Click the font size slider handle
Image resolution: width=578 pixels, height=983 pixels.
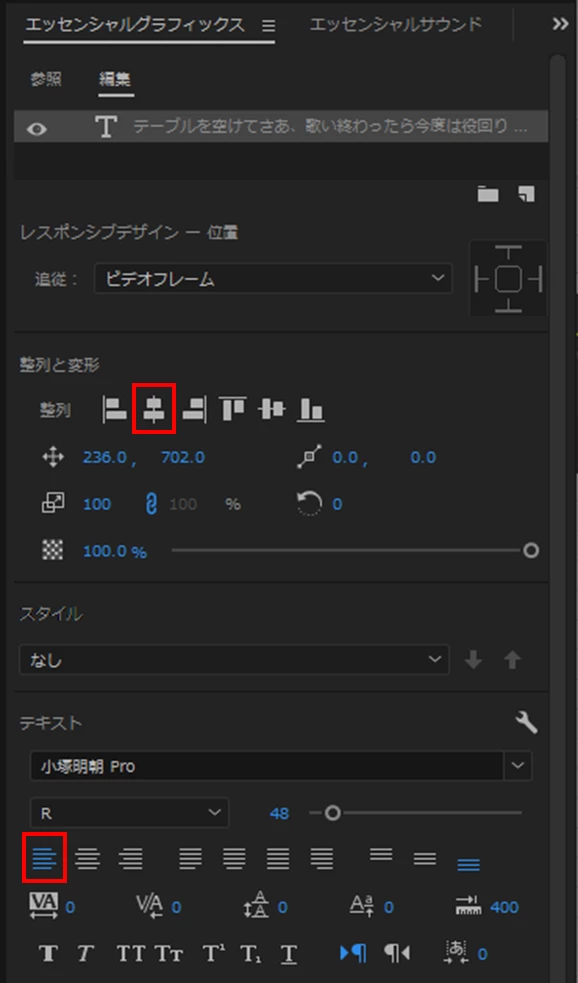click(x=333, y=813)
